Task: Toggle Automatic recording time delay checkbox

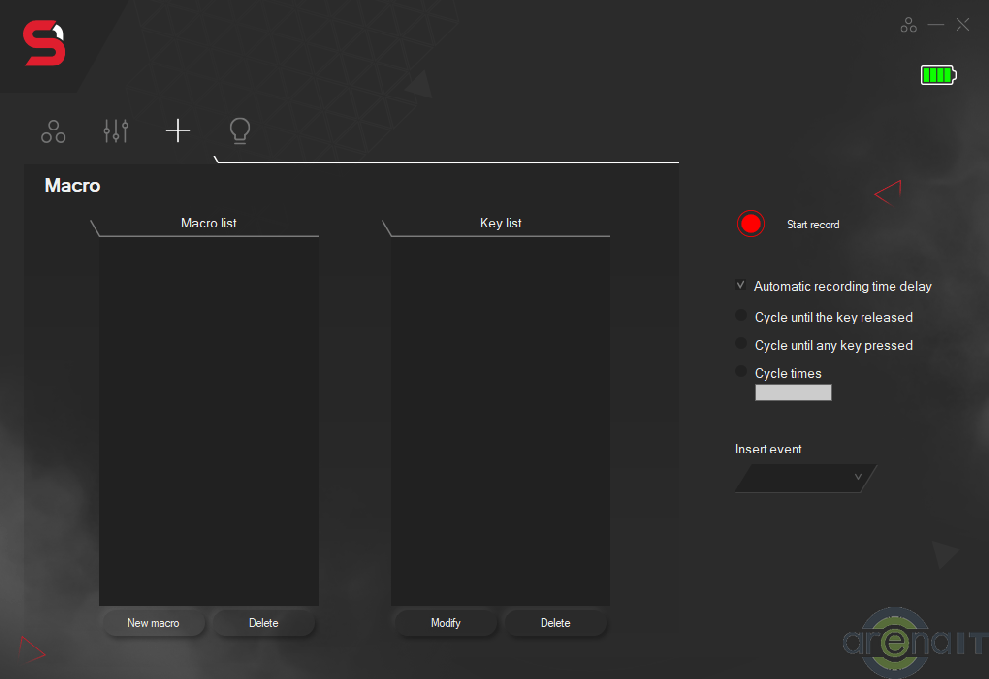Action: [741, 286]
